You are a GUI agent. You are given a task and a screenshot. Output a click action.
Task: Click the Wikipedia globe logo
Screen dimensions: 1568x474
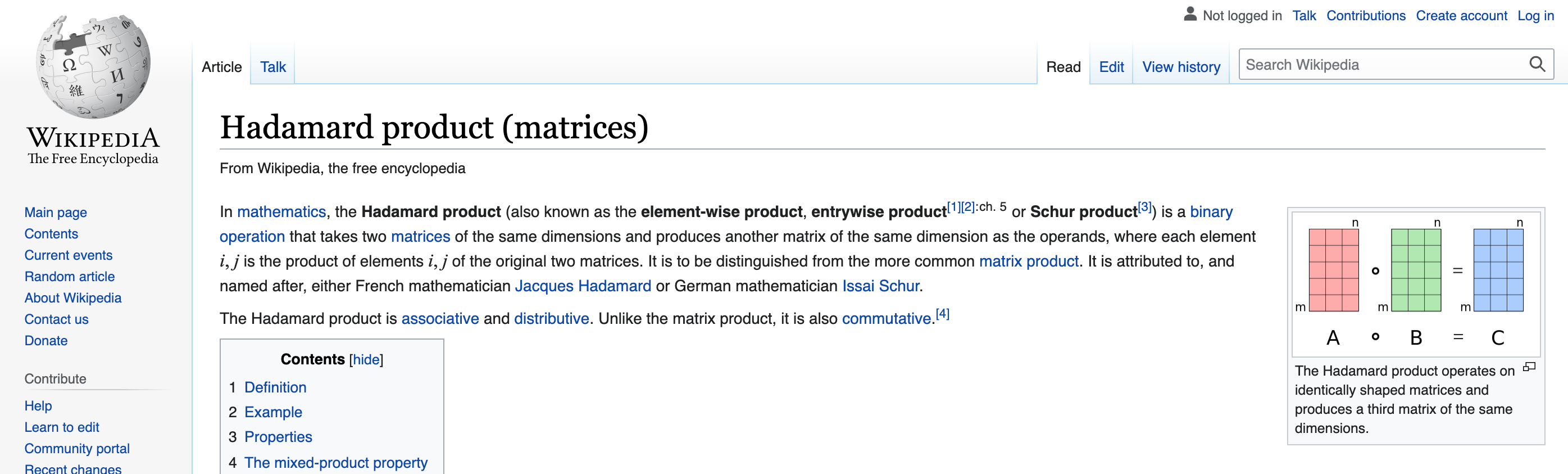click(93, 66)
